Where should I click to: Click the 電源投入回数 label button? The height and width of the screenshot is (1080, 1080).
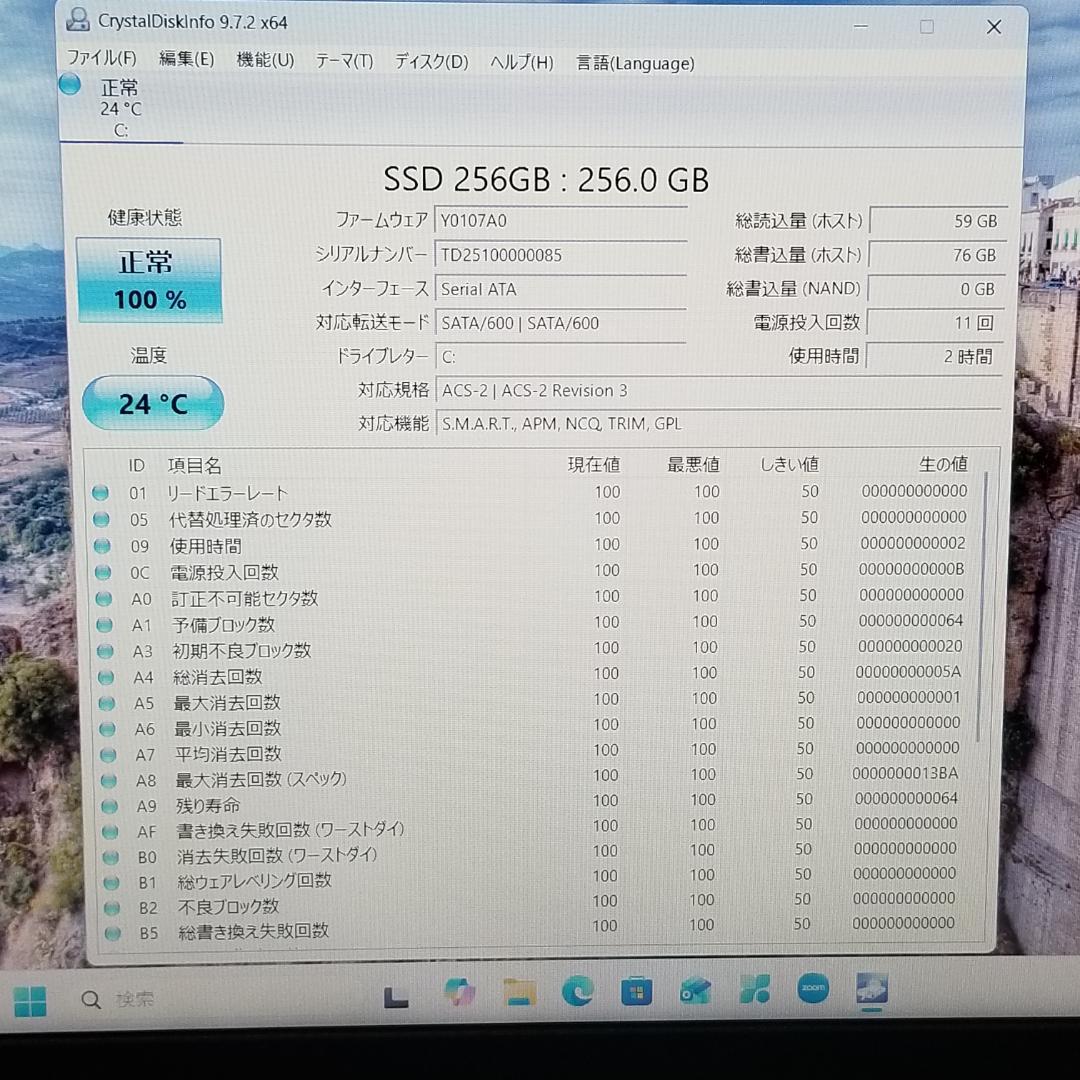(806, 322)
